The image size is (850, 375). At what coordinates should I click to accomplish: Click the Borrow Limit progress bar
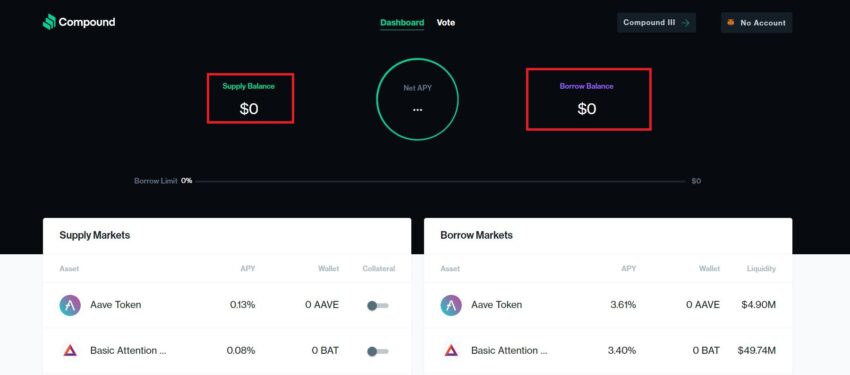point(440,181)
